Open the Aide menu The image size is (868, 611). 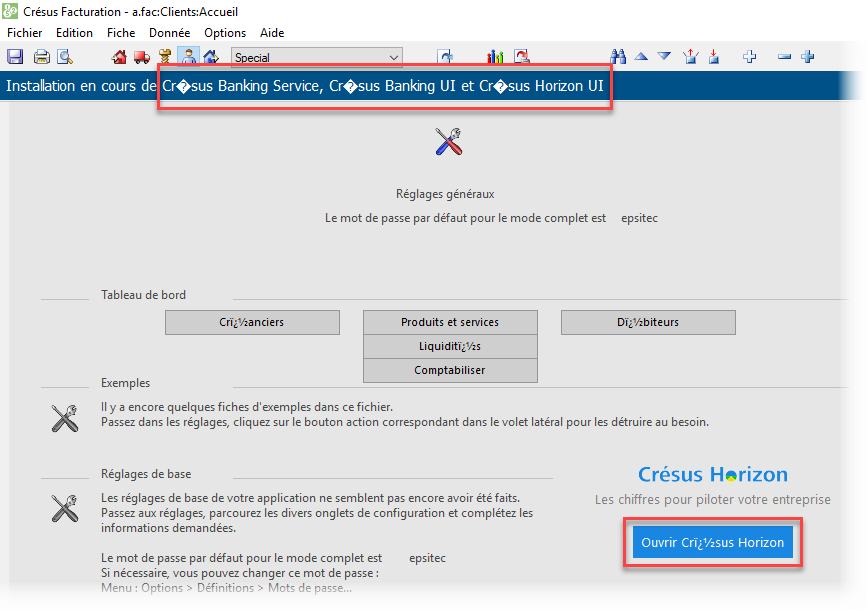pyautogui.click(x=272, y=33)
